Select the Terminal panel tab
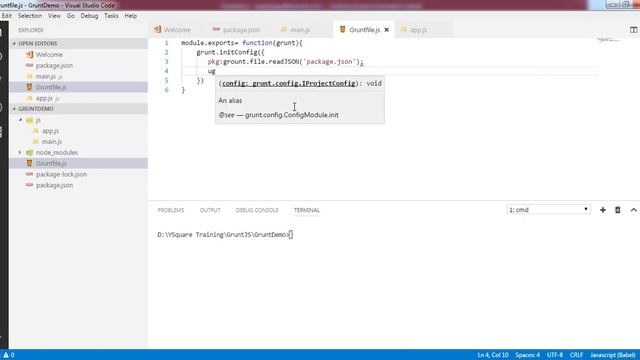Viewport: 640px width, 360px height. click(x=307, y=210)
